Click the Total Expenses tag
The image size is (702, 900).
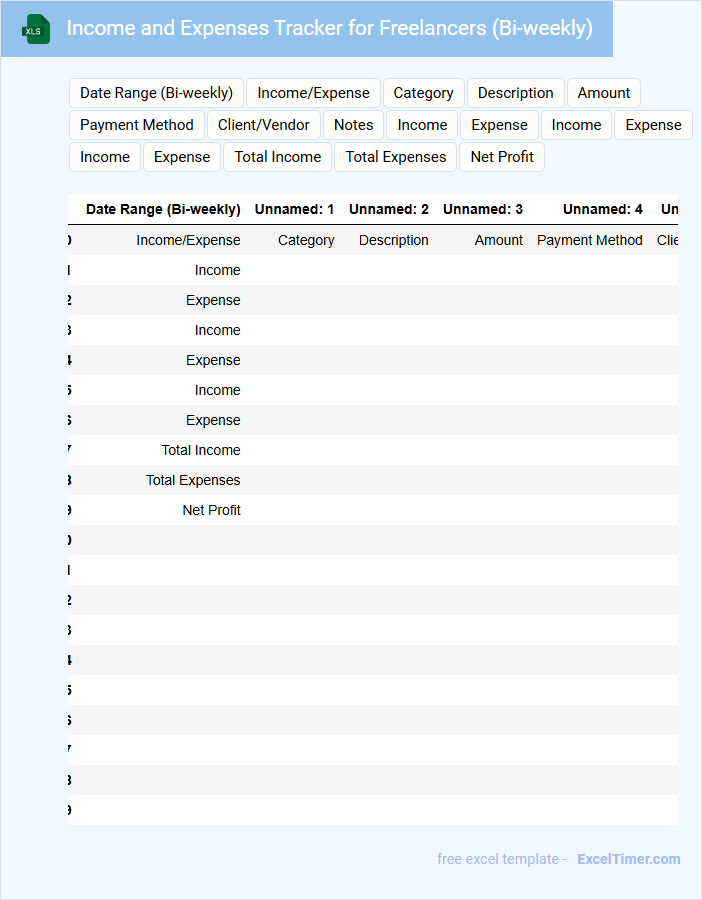396,157
